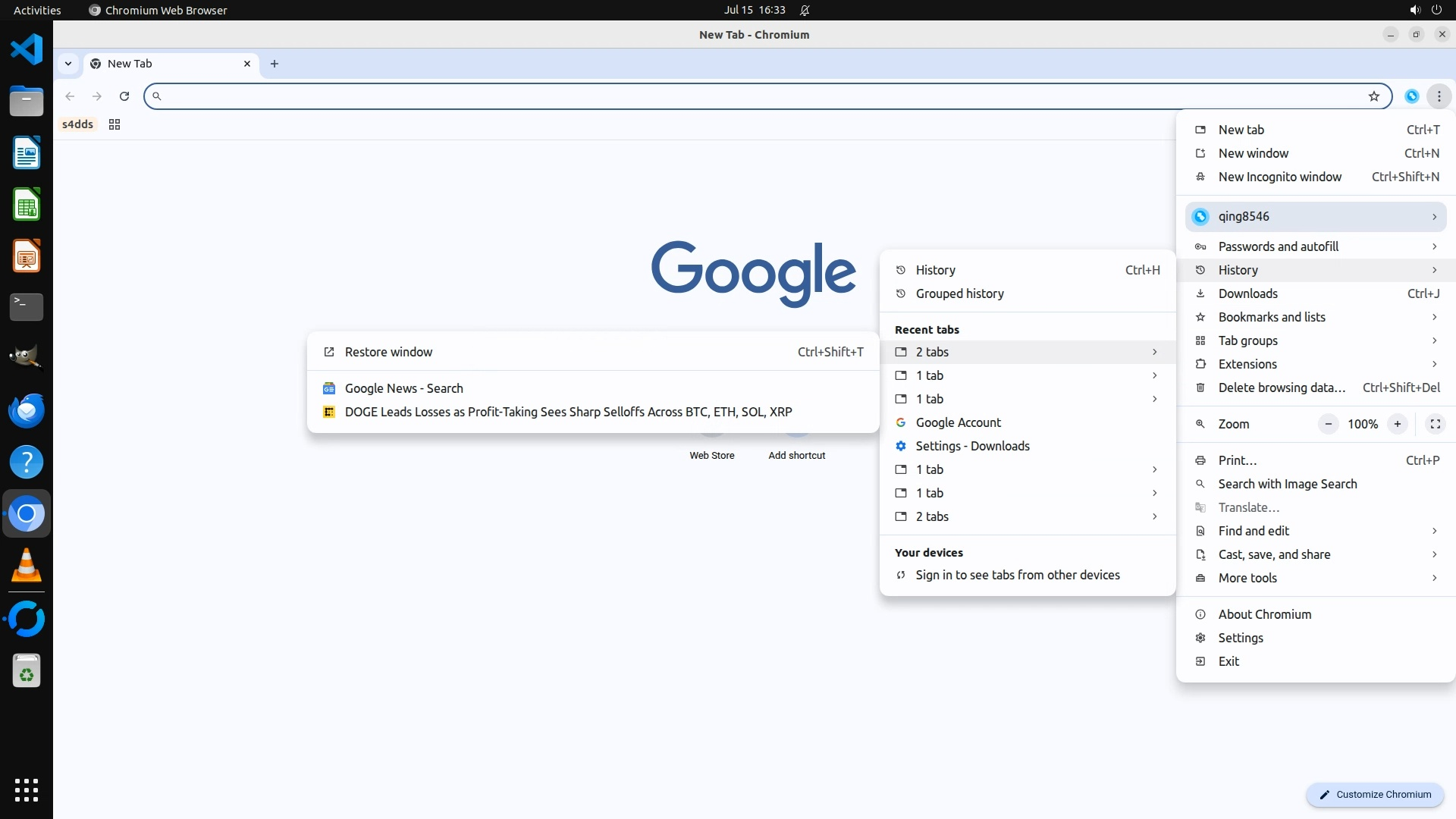Enter fullscreen using the zoom row icon
The width and height of the screenshot is (1456, 819).
[x=1435, y=424]
